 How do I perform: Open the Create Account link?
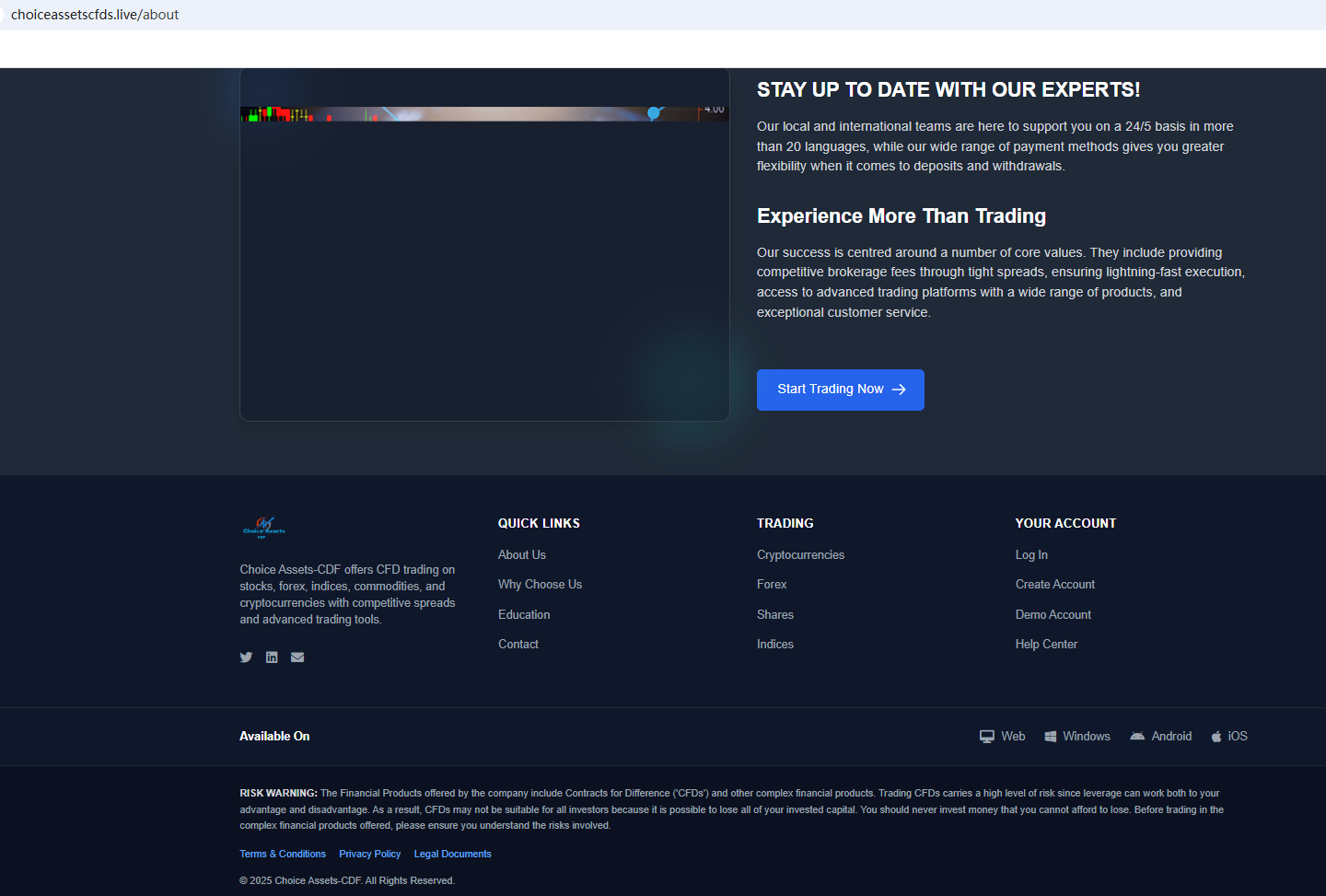point(1055,585)
